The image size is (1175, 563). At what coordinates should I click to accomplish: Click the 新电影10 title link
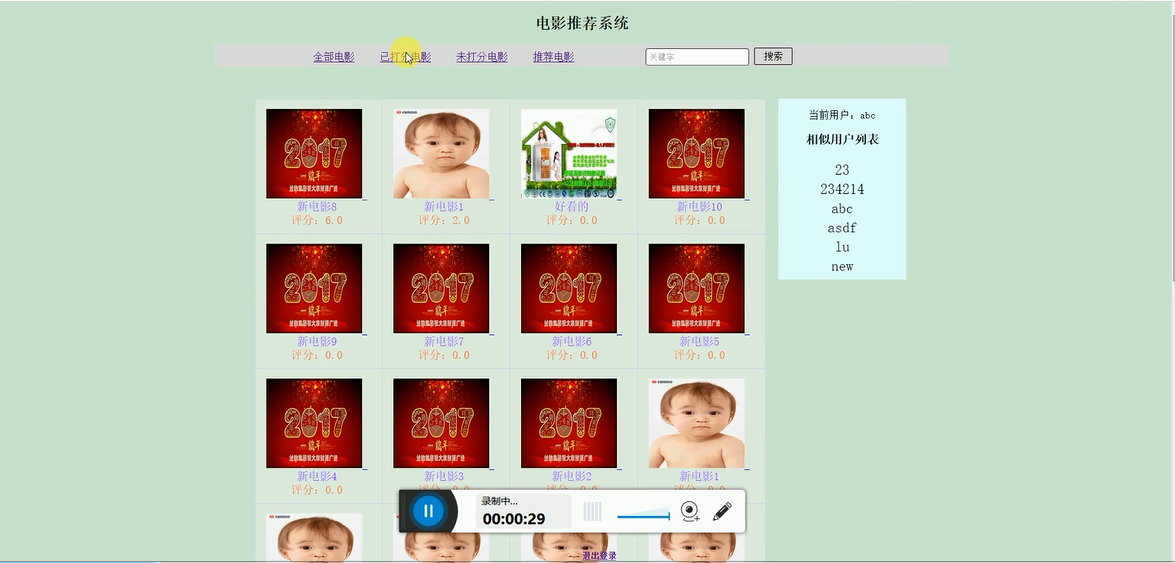[699, 207]
